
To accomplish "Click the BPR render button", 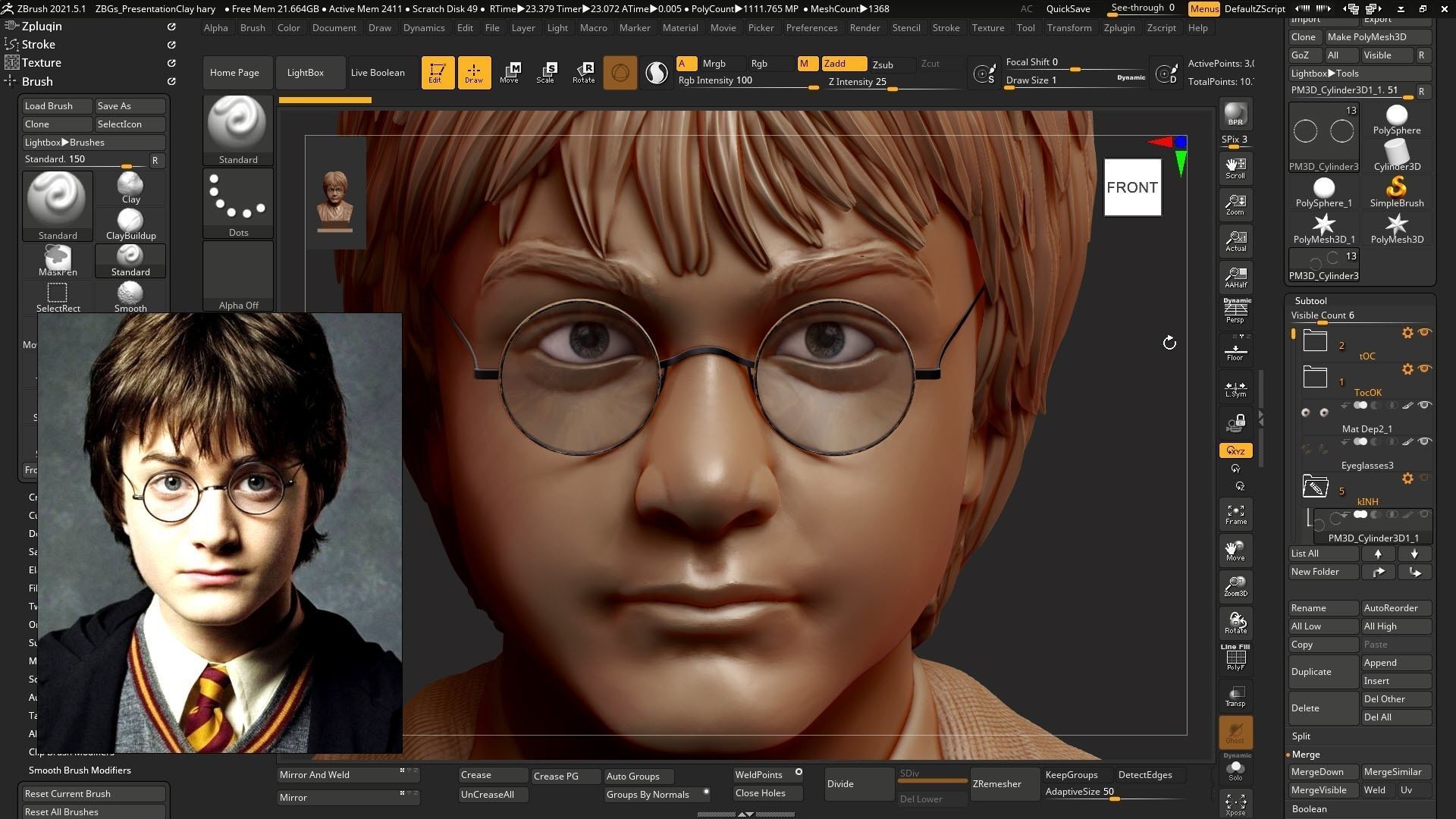I will [x=1235, y=114].
